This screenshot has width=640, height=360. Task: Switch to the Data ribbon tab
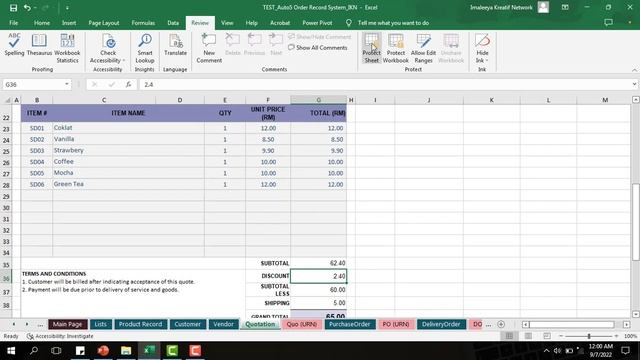click(x=173, y=23)
